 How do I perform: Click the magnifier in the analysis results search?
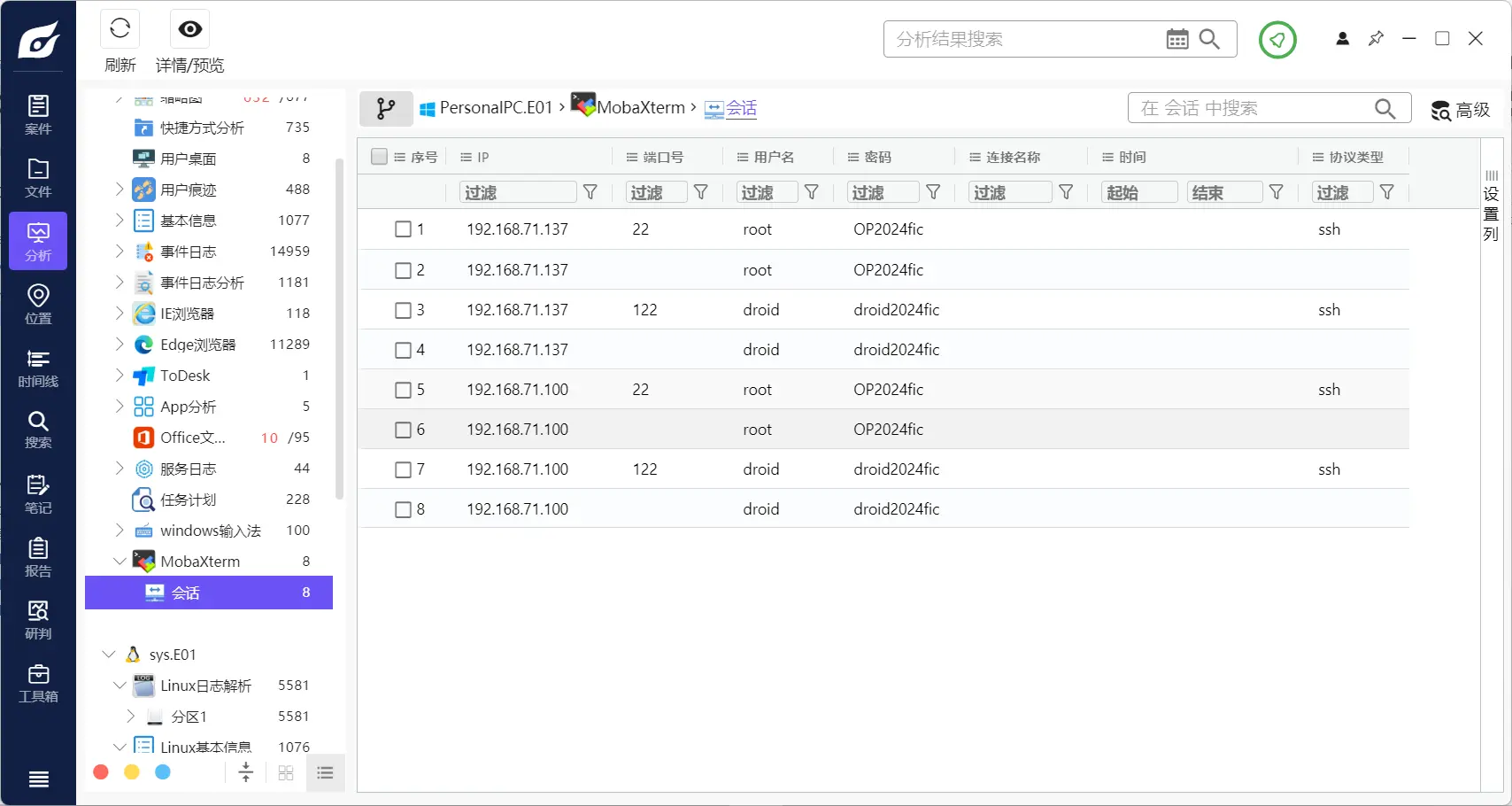[1209, 39]
